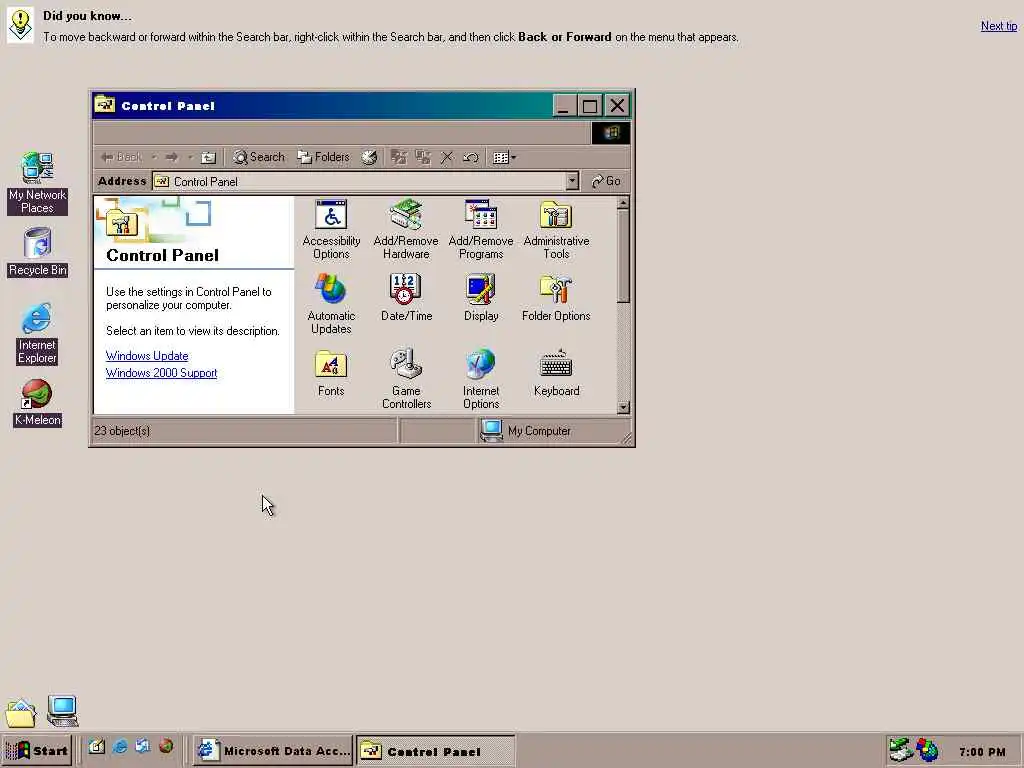Open the Back history dropdown arrow
Screen dimensions: 1024x768
[154, 157]
